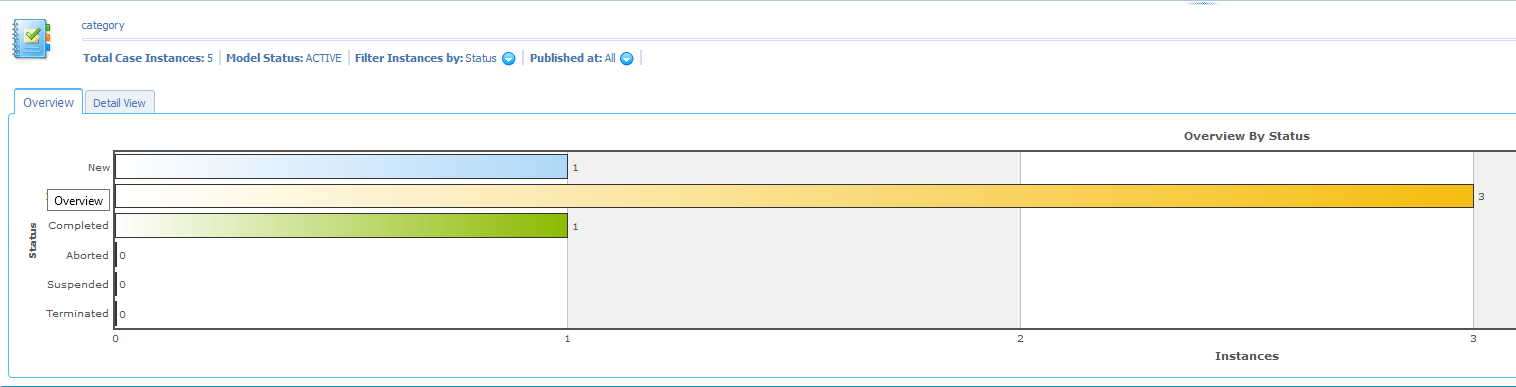
Task: Open the Filter Instances by Status dropdown arrow
Action: [508, 59]
